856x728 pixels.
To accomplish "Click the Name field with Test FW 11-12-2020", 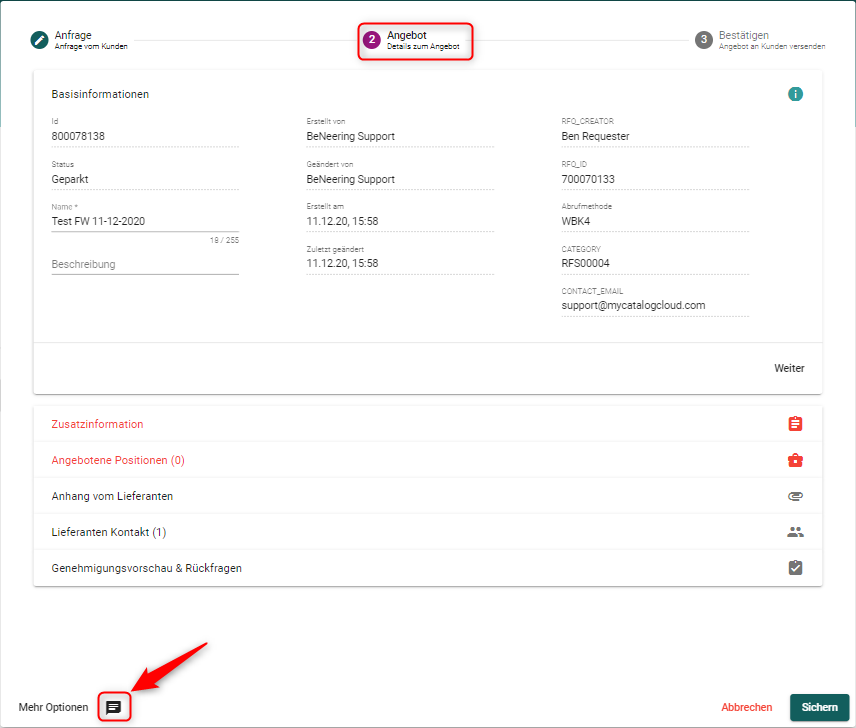I will point(145,222).
